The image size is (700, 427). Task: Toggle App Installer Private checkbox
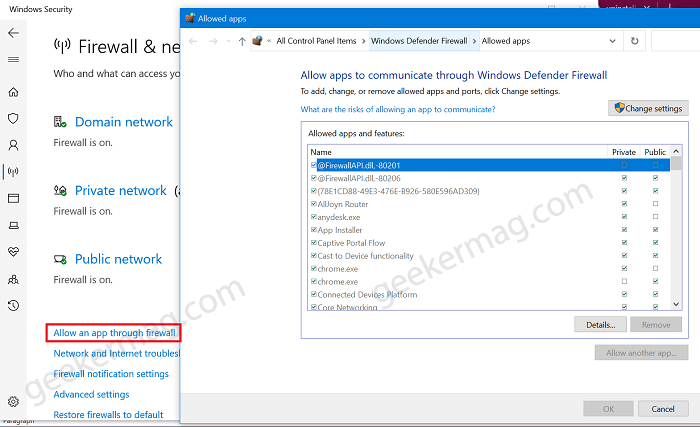click(625, 230)
